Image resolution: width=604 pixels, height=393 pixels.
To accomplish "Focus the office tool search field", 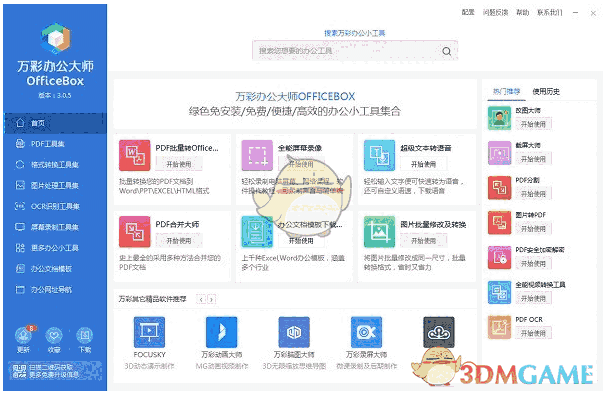I will 355,51.
